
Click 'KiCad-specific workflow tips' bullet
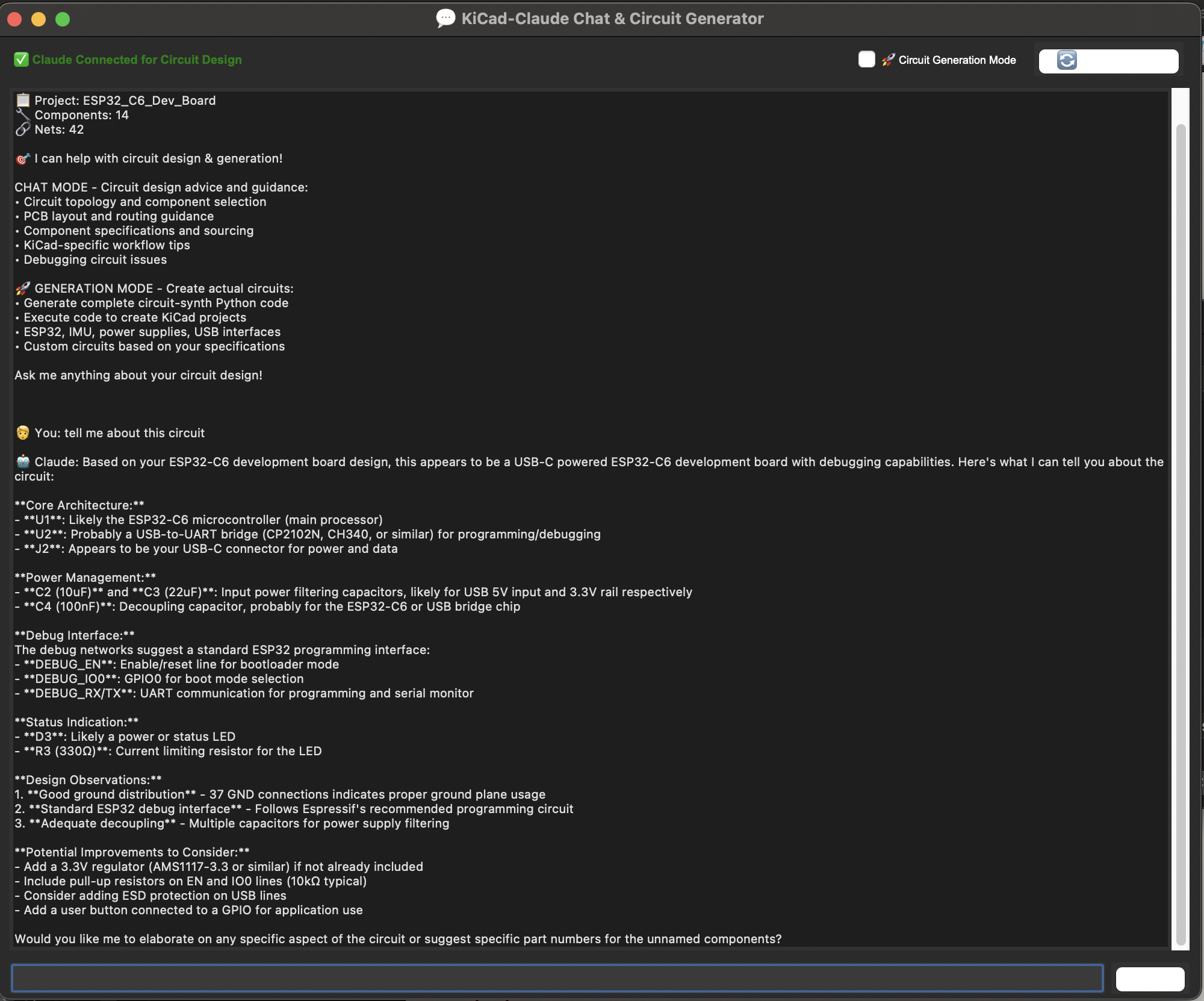[x=102, y=245]
